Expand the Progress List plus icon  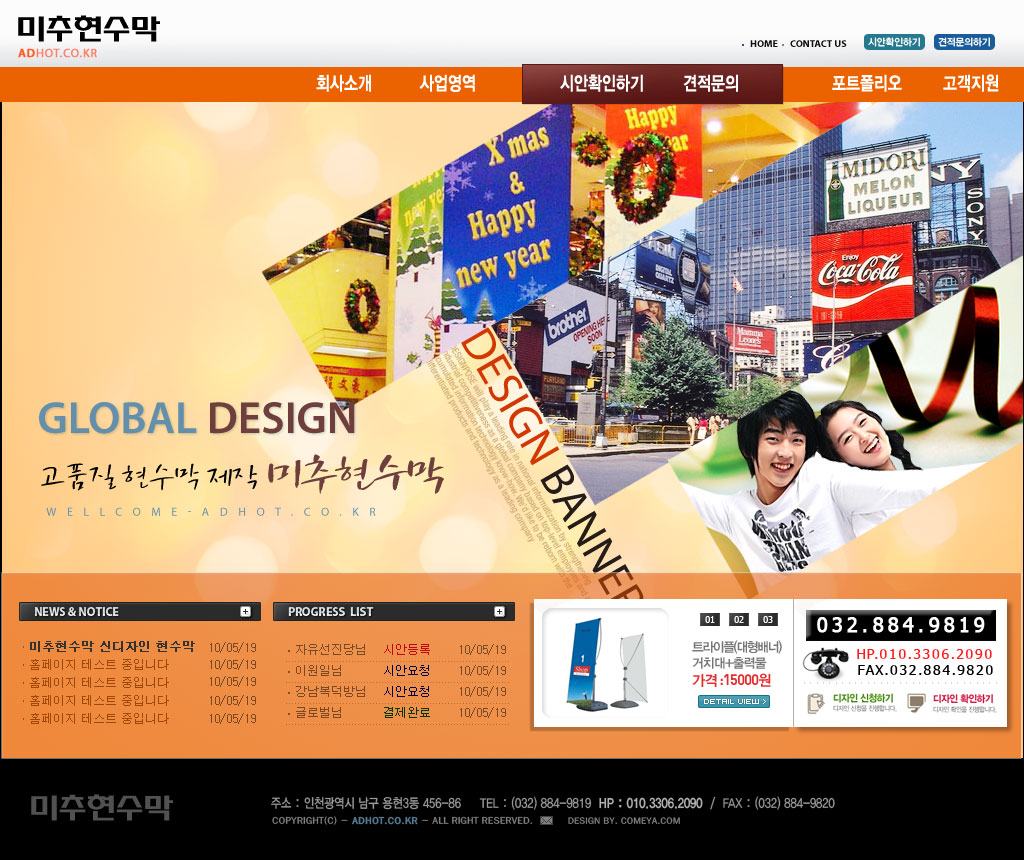pyautogui.click(x=499, y=611)
